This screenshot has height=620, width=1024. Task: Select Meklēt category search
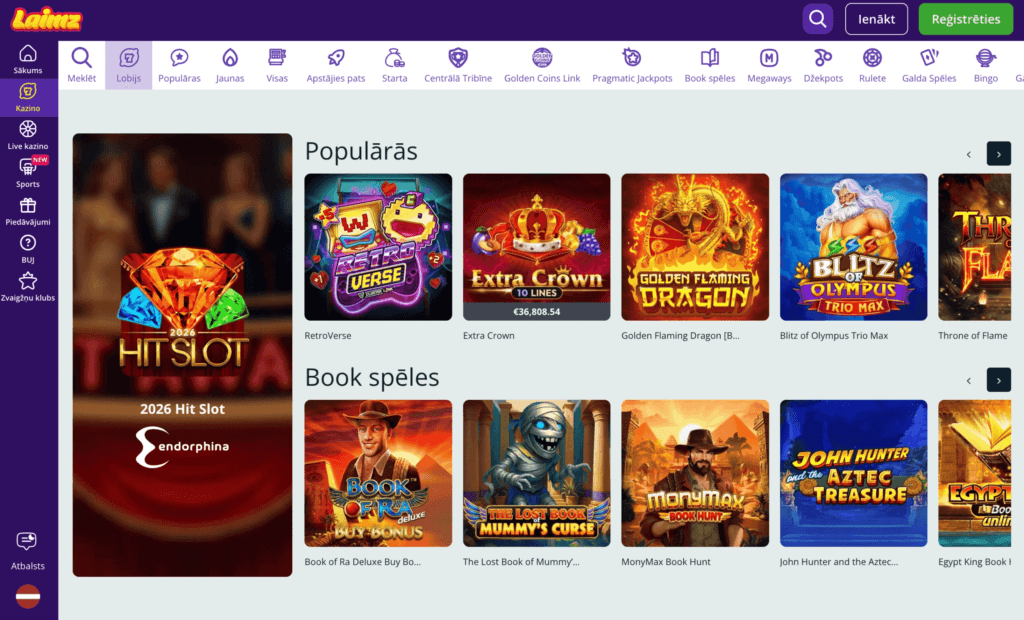(x=82, y=65)
